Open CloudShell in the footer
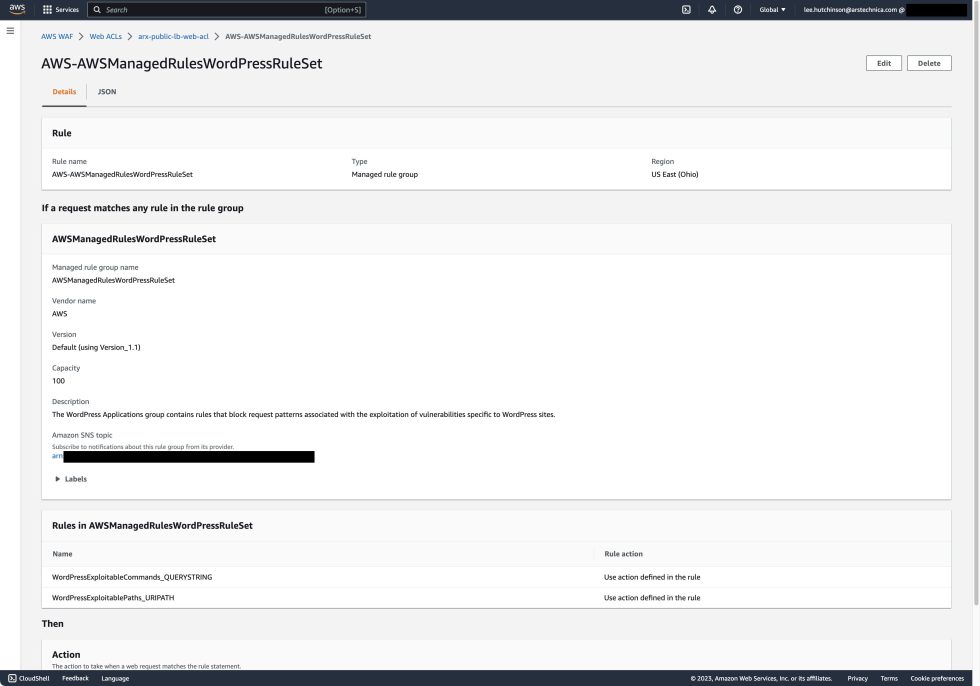The image size is (980, 686). coord(30,678)
